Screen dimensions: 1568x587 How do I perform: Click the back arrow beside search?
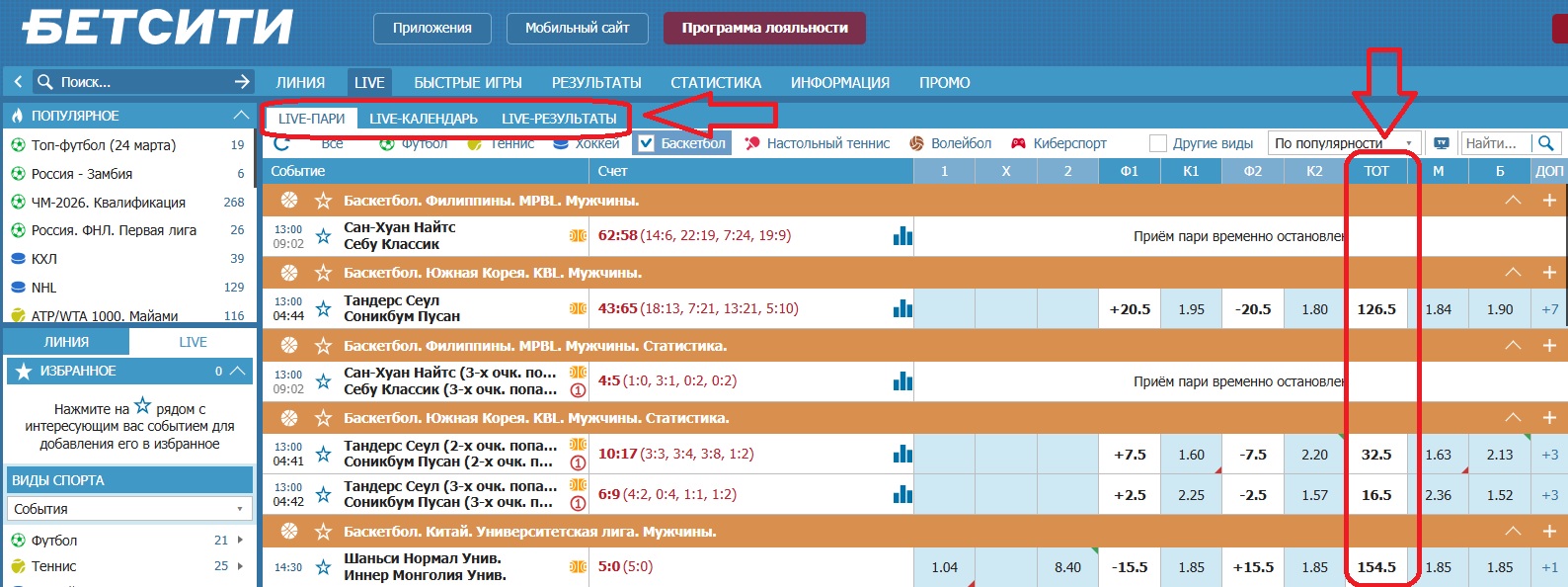(18, 82)
